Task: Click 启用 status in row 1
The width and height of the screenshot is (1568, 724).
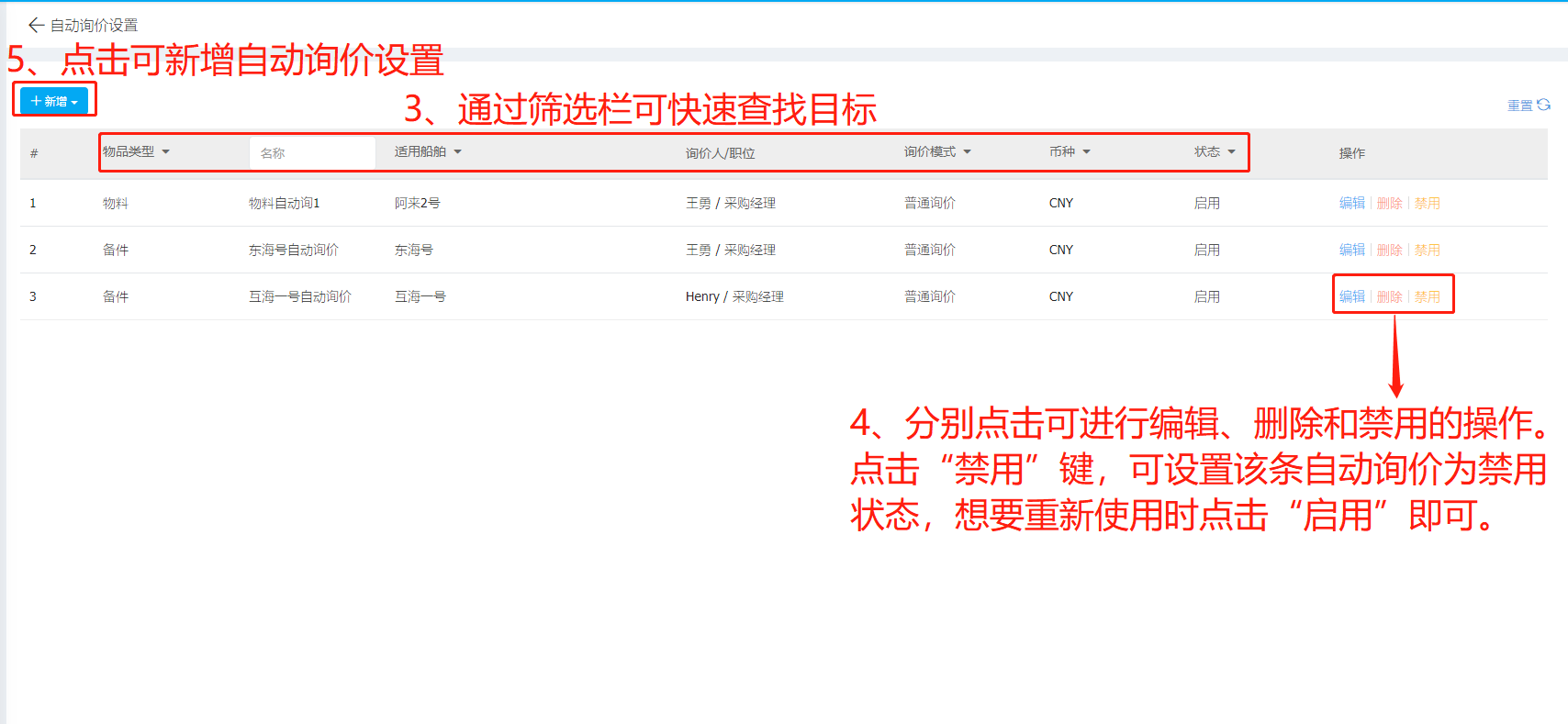Action: 1207,203
